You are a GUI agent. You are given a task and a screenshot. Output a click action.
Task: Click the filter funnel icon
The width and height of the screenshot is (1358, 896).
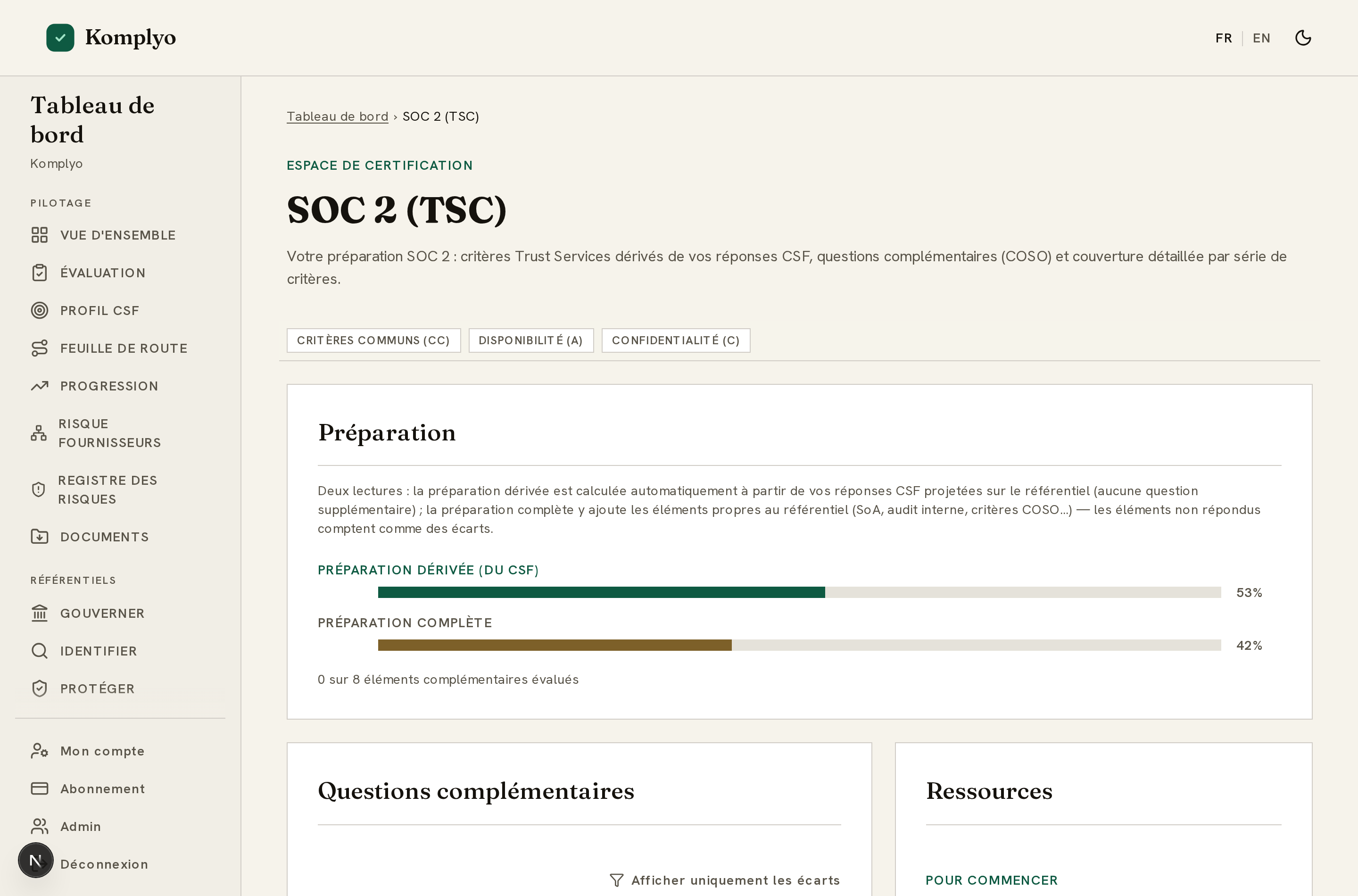pos(616,880)
